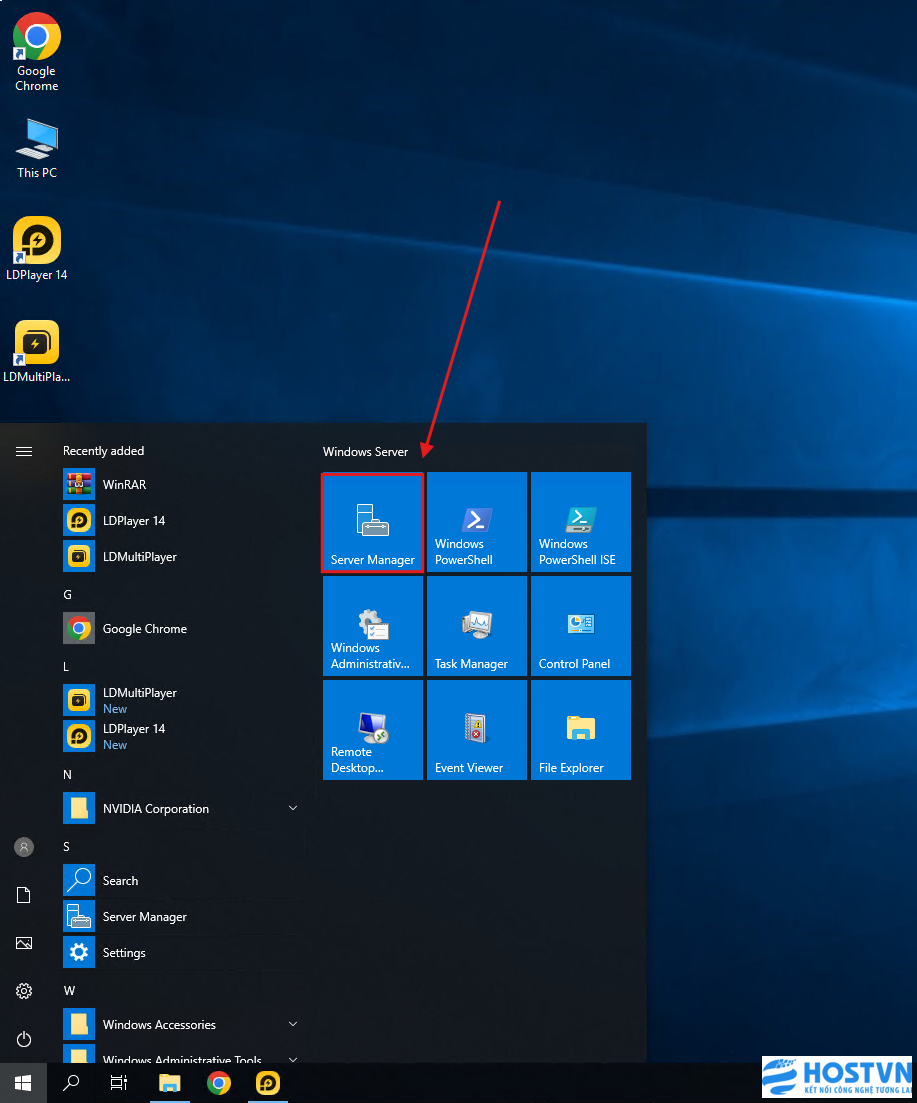The width and height of the screenshot is (917, 1103).
Task: Open File Explorer from the taskbar
Action: point(169,1083)
